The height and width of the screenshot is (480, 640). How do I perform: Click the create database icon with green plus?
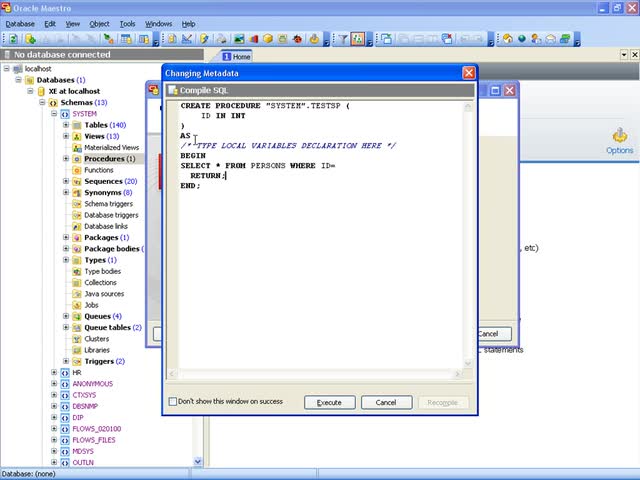[x=31, y=39]
